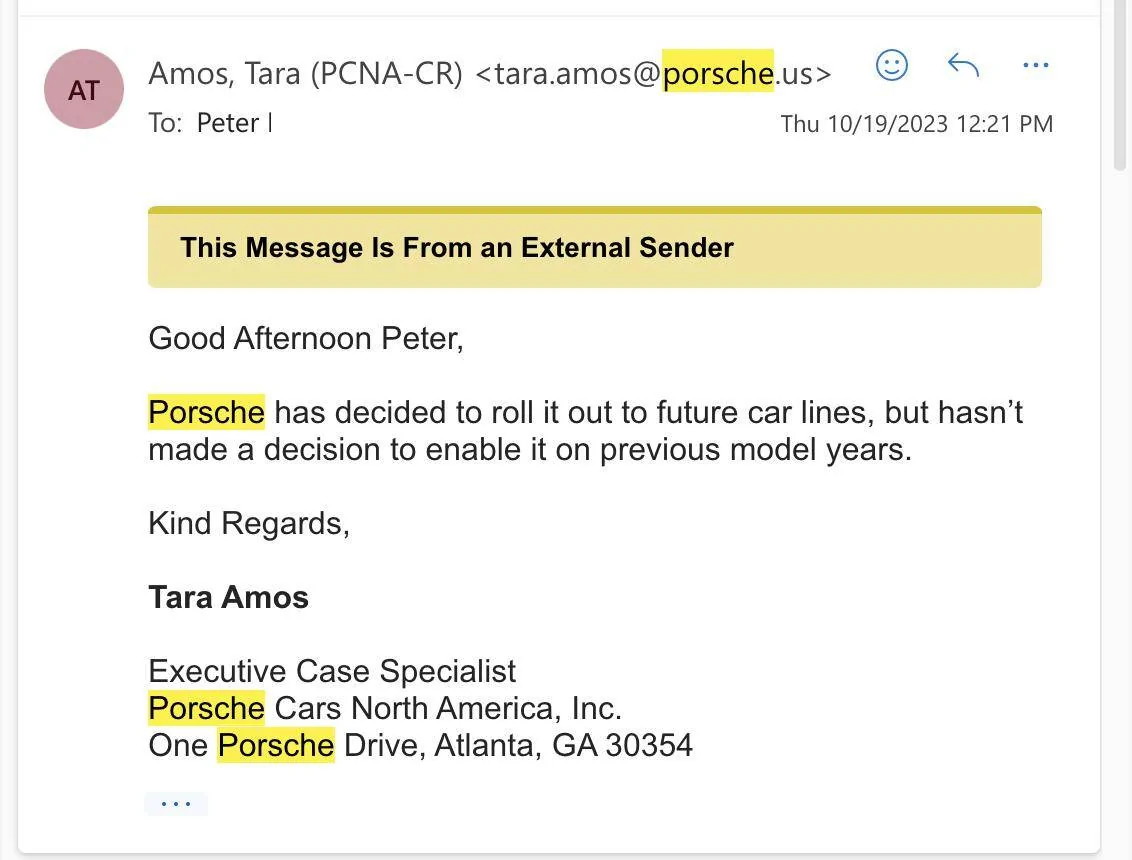Click the Atlanta, GA 30354 address text
The height and width of the screenshot is (860, 1132).
[x=563, y=745]
